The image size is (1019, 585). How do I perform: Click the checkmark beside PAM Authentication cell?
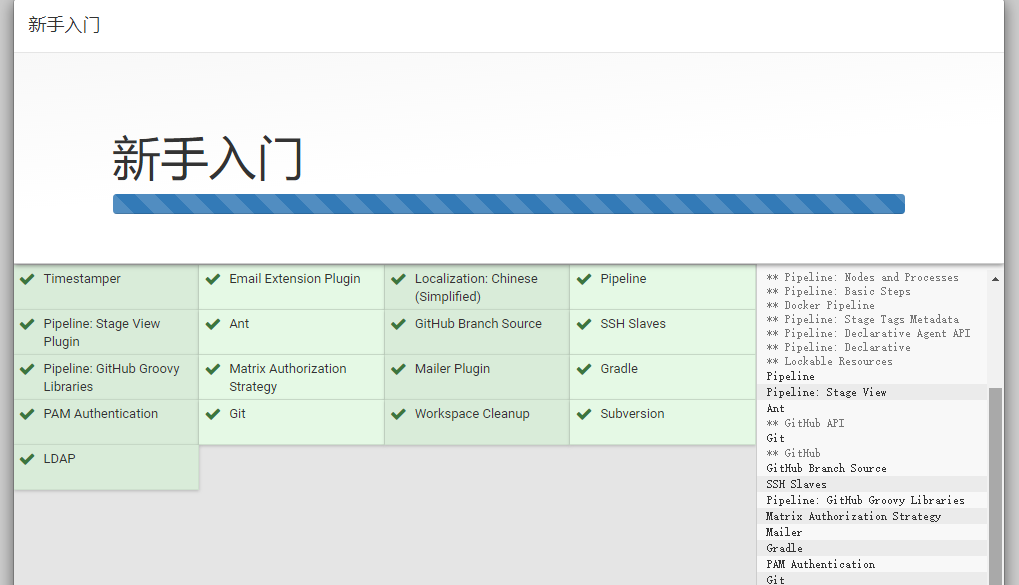[x=27, y=414]
